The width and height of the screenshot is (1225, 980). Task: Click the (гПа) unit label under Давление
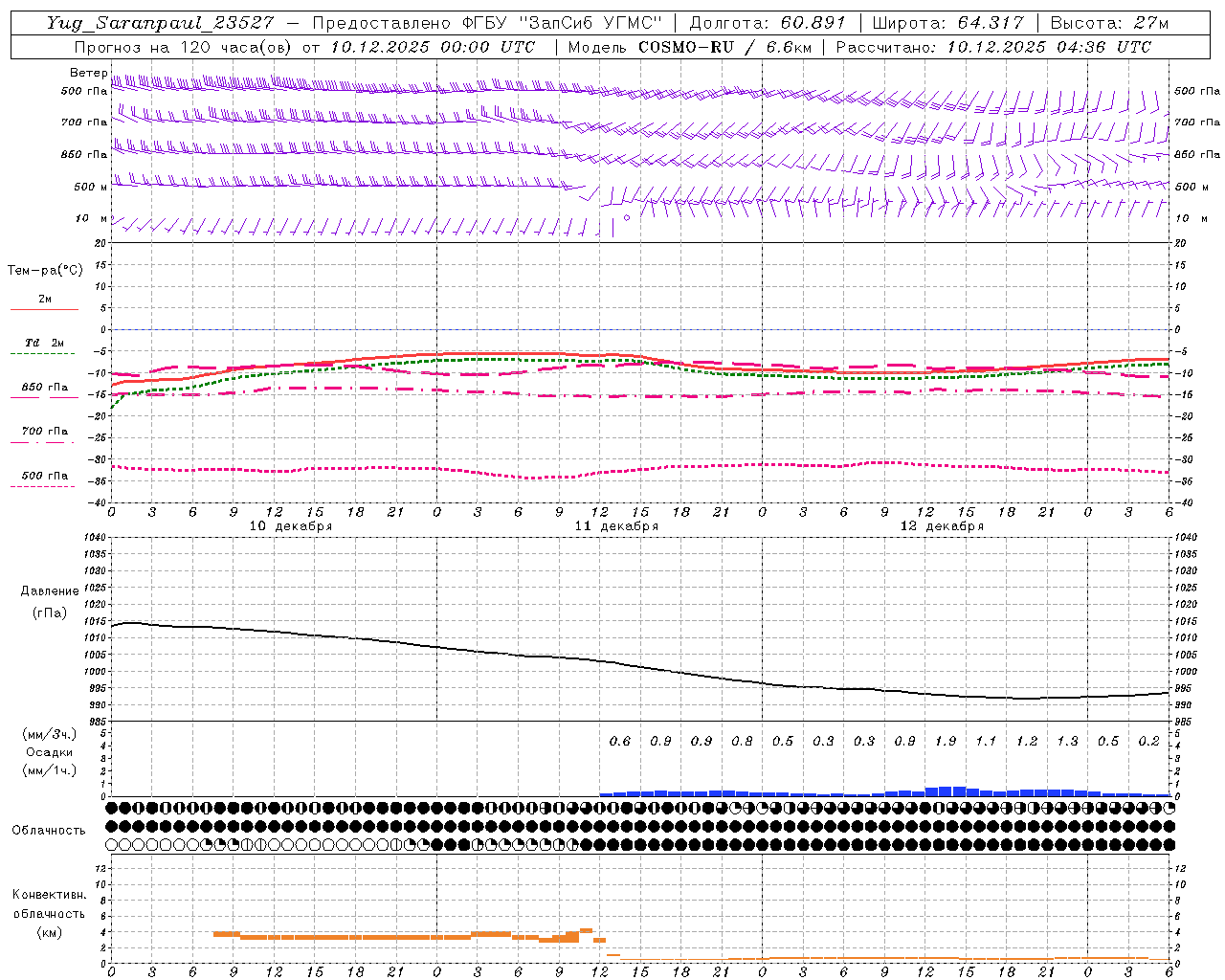[x=50, y=613]
